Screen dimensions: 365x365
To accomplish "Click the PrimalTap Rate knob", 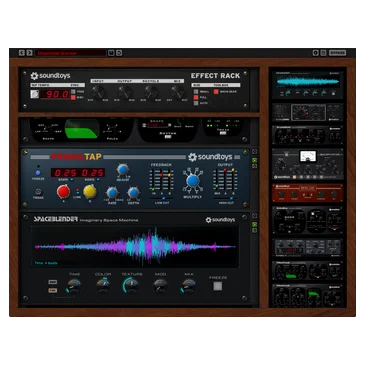I will 112,193.
